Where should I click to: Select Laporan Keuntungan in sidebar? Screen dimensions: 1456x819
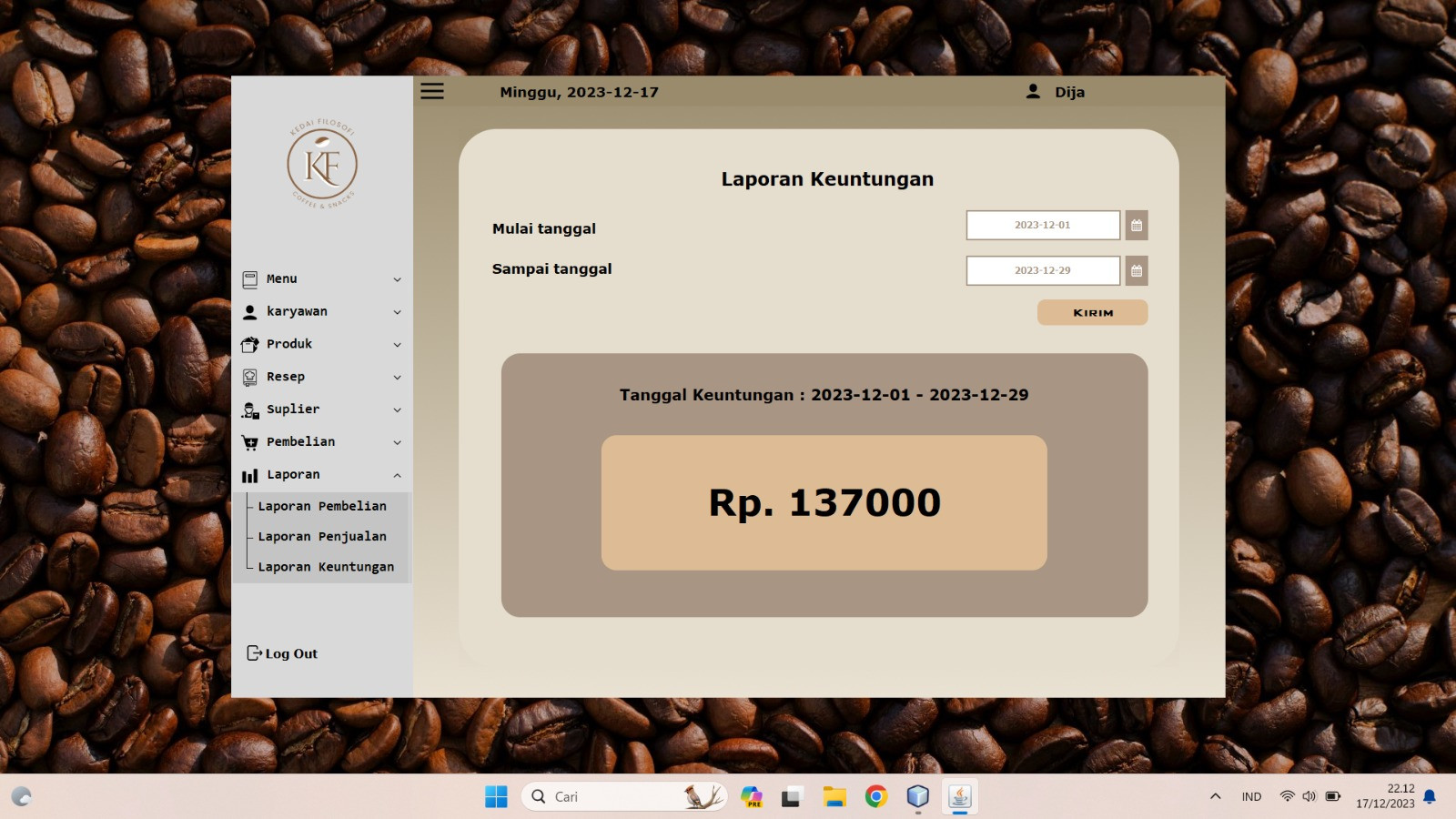click(x=326, y=567)
